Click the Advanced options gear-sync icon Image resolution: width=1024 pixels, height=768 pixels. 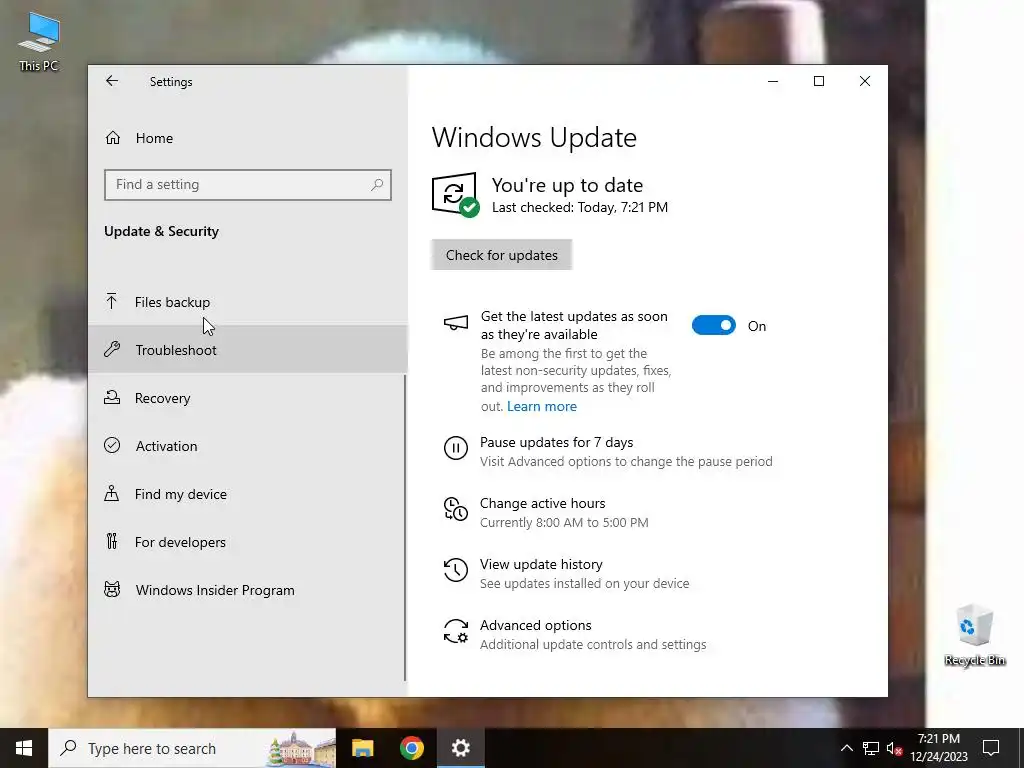[456, 632]
